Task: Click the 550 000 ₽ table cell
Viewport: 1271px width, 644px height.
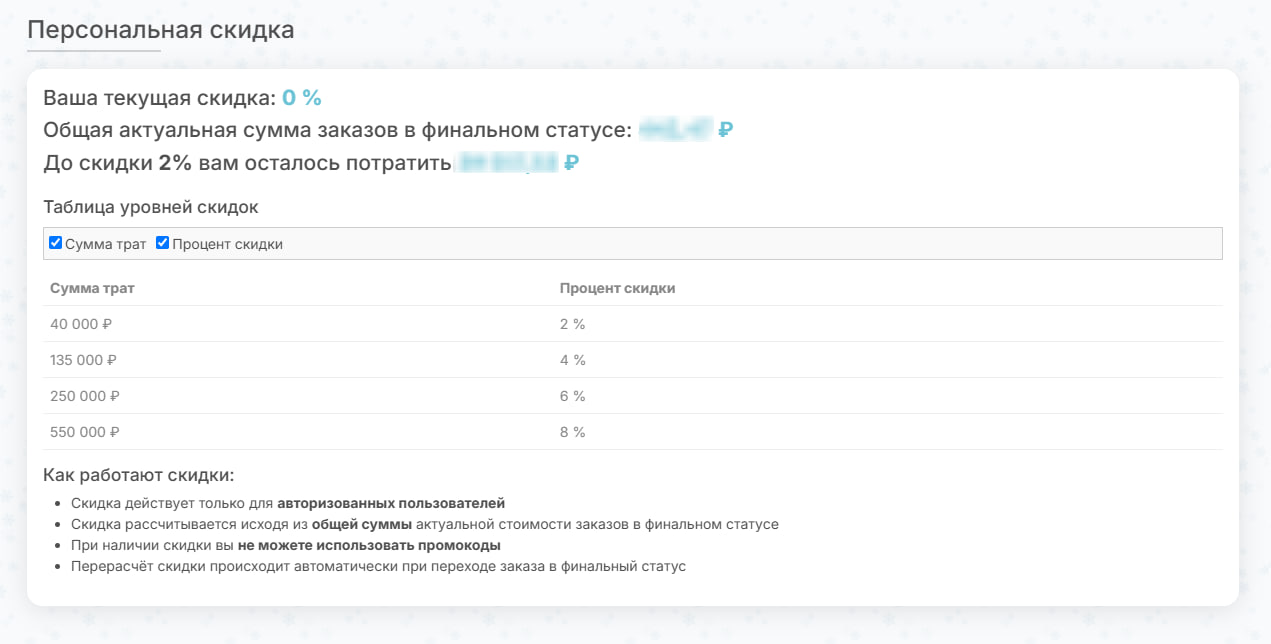Action: tap(85, 432)
